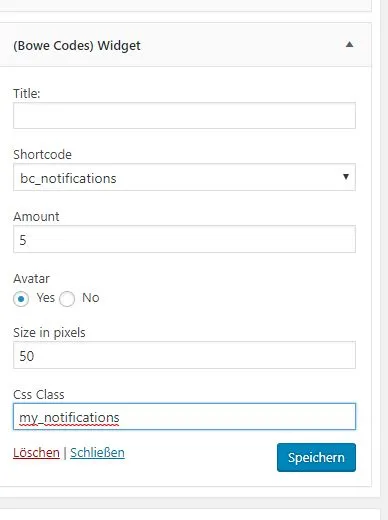Click the Shortcode label text
This screenshot has width=388, height=520.
(42, 155)
